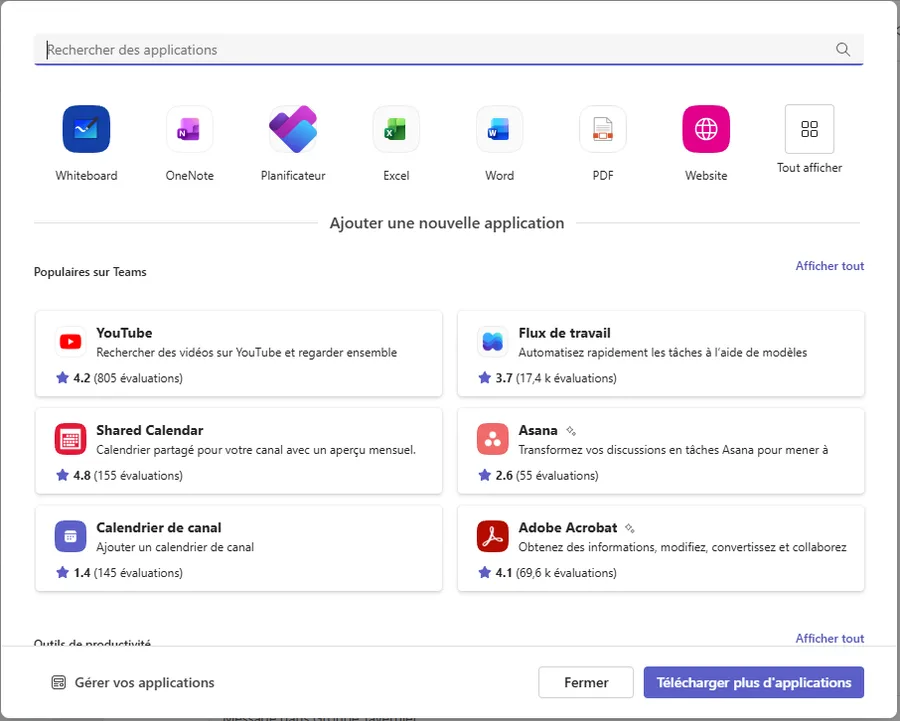The image size is (900, 721).
Task: Click the Tout afficher label text
Action: coord(809,168)
